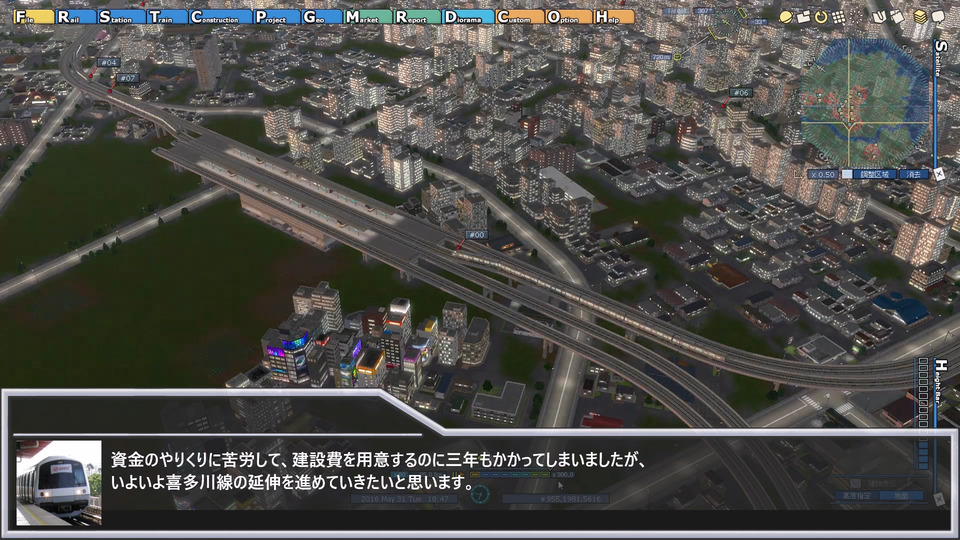Open the Market menu
The image size is (960, 540).
[x=367, y=17]
